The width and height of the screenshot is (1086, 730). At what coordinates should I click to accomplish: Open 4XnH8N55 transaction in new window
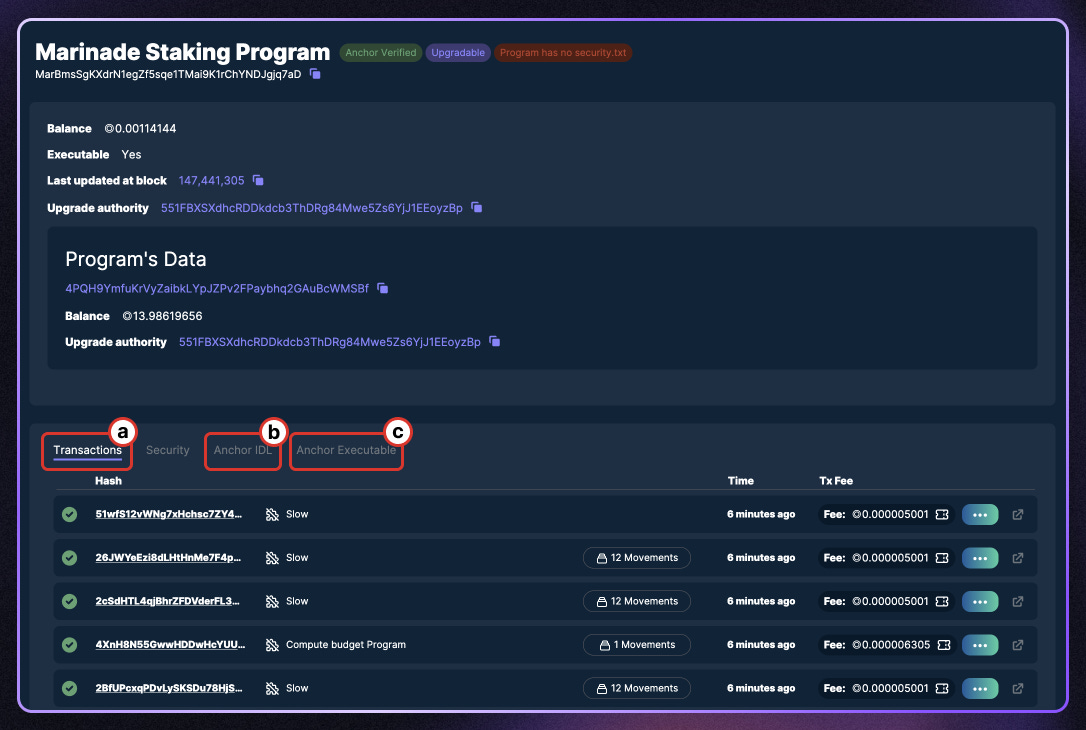coord(1017,646)
